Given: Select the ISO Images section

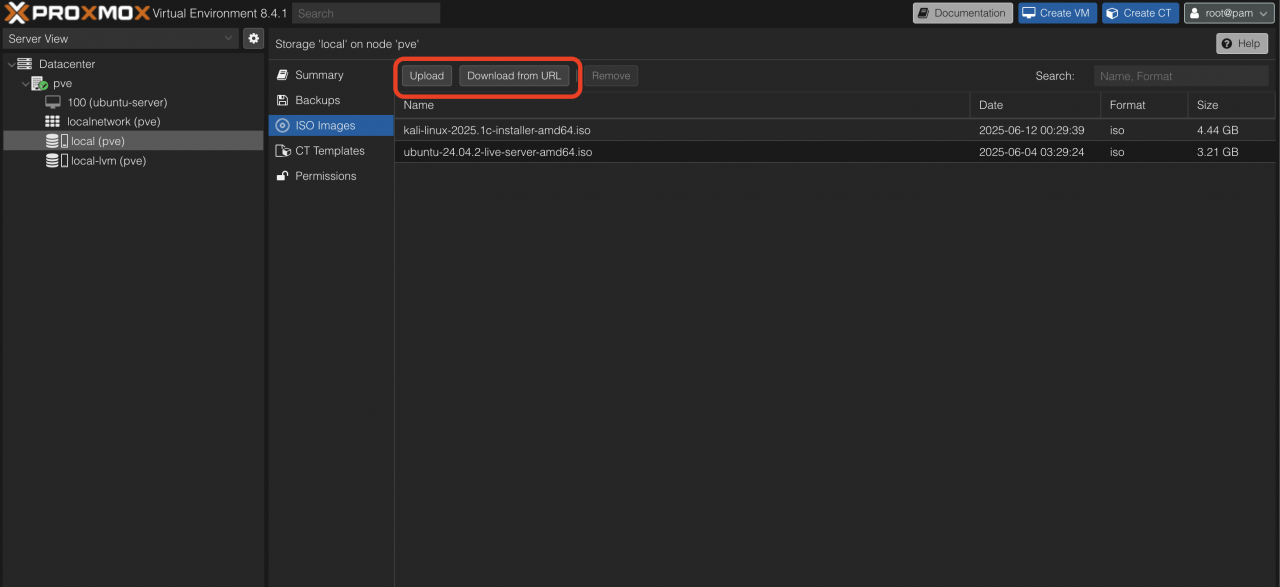Looking at the screenshot, I should 331,126.
